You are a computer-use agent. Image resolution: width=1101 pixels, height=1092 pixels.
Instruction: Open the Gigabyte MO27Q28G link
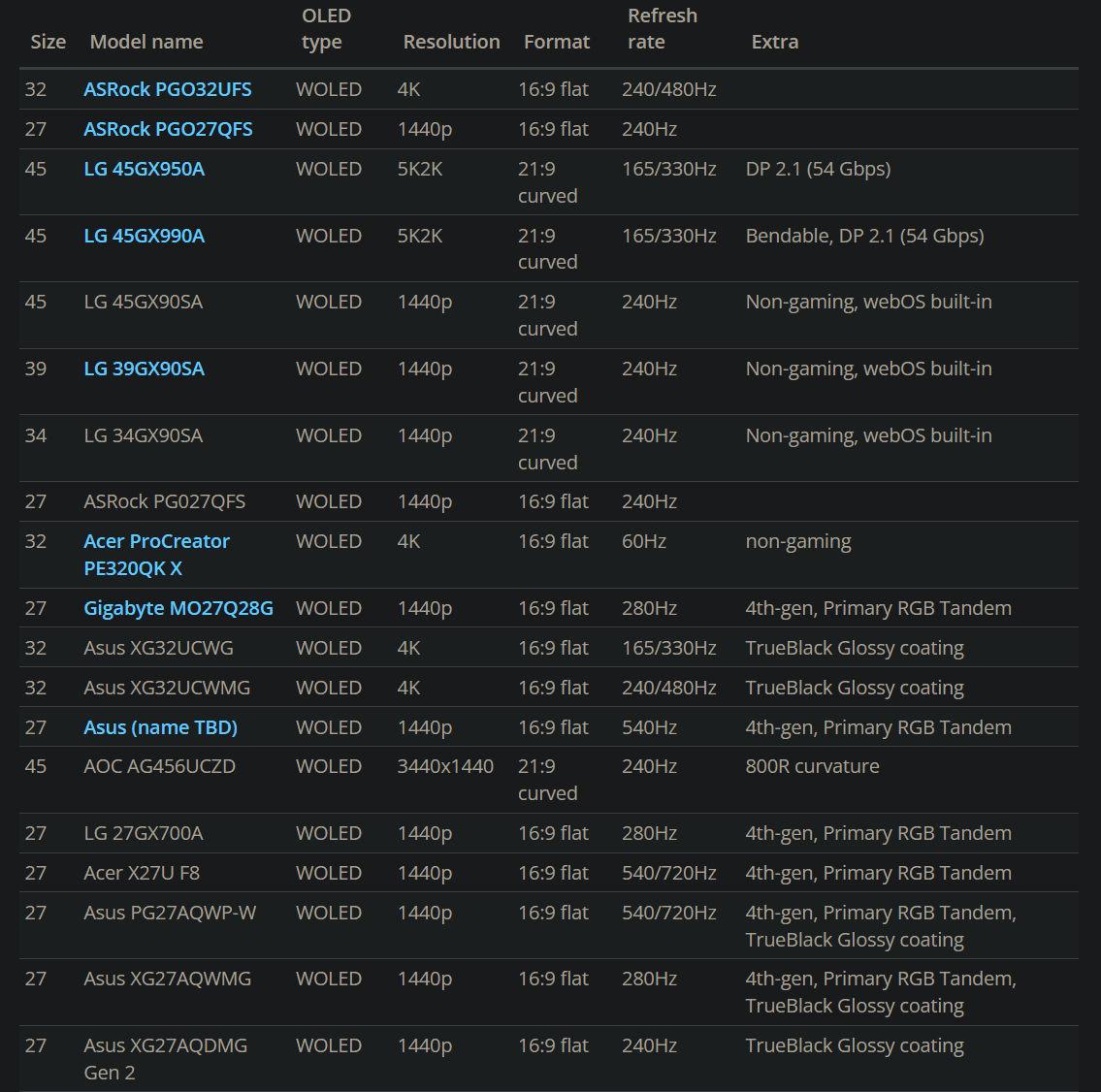pos(178,608)
